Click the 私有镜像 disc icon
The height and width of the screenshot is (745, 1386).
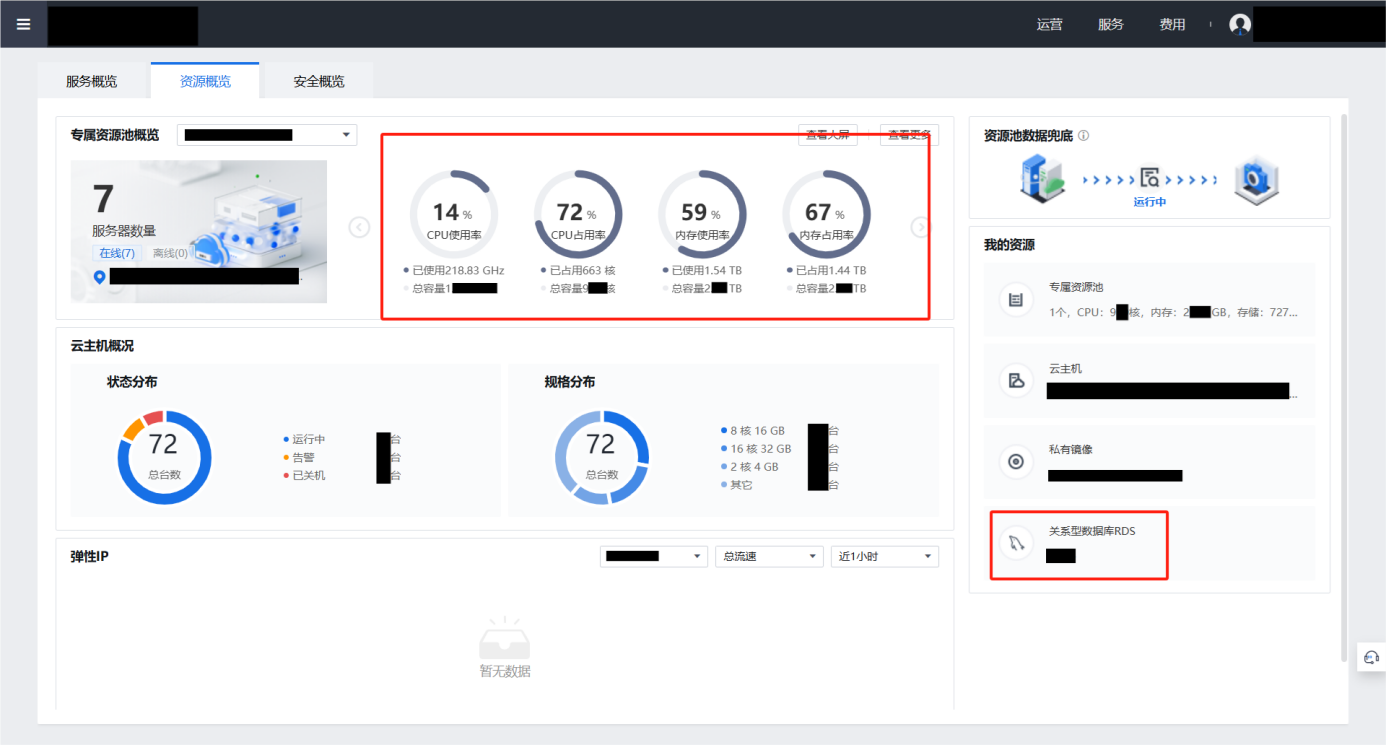1016,461
